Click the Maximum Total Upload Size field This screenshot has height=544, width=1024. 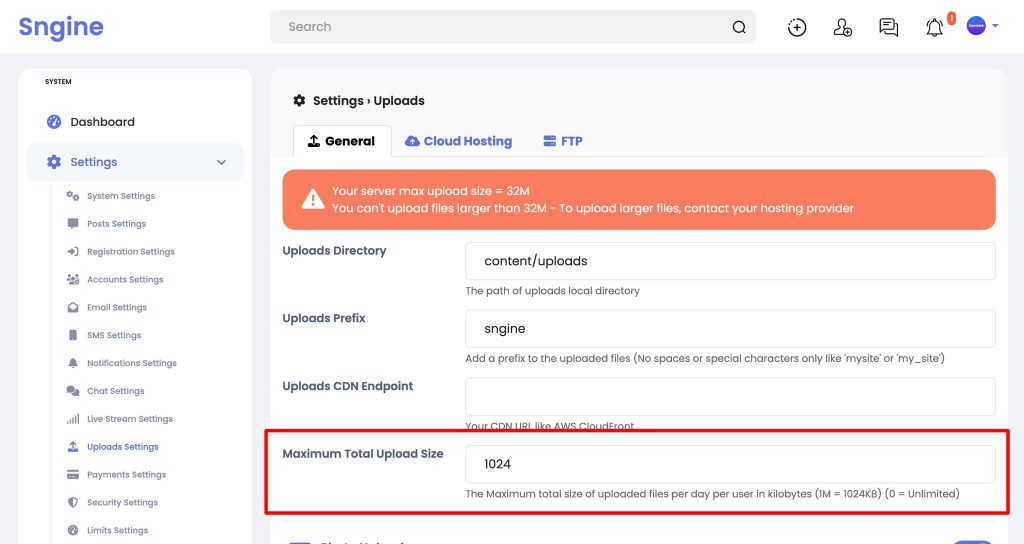pos(730,464)
